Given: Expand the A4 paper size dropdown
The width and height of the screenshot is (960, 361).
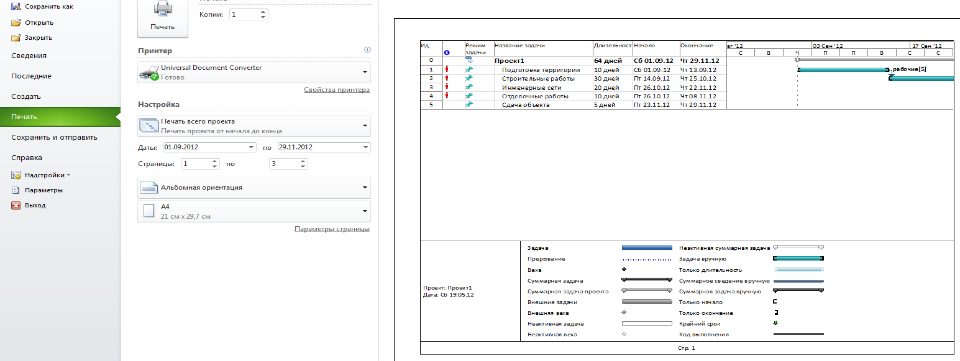Looking at the screenshot, I should tap(366, 212).
